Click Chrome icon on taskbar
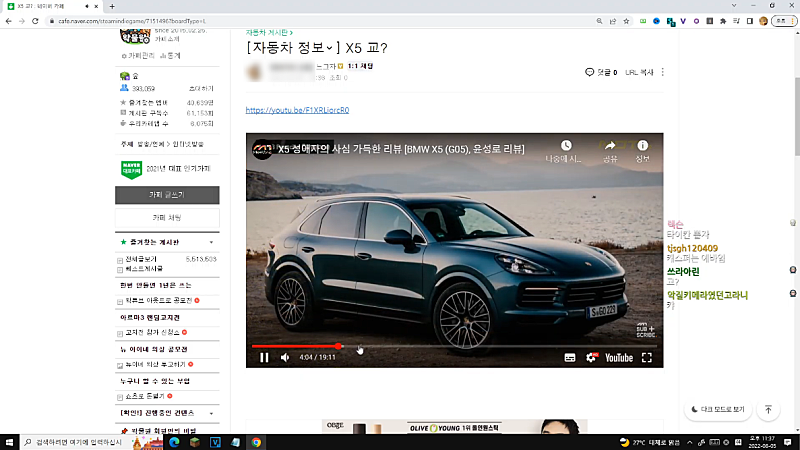Viewport: 800px width, 450px height. coord(256,442)
